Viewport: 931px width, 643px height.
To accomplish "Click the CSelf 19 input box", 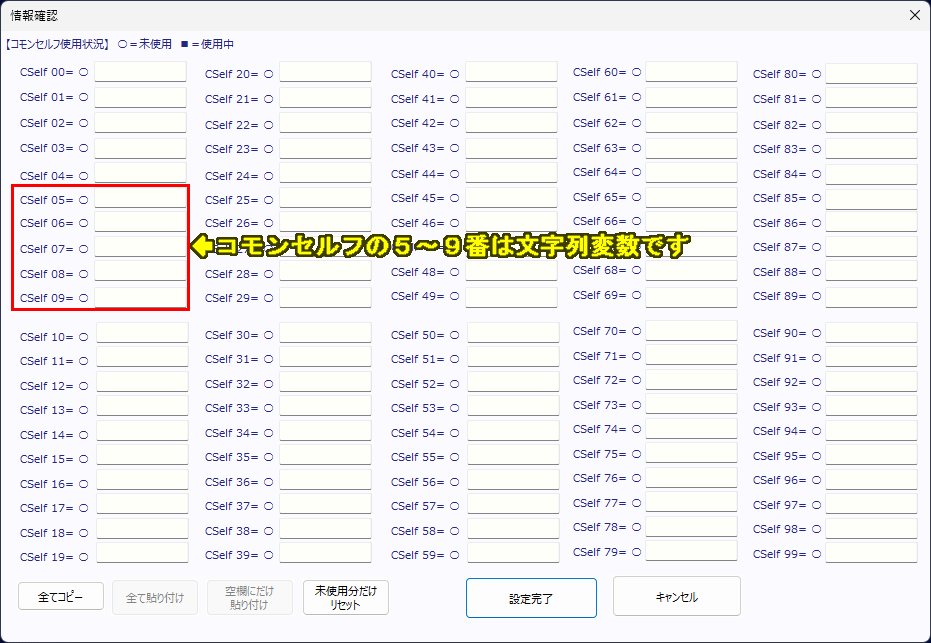I will click(x=142, y=557).
